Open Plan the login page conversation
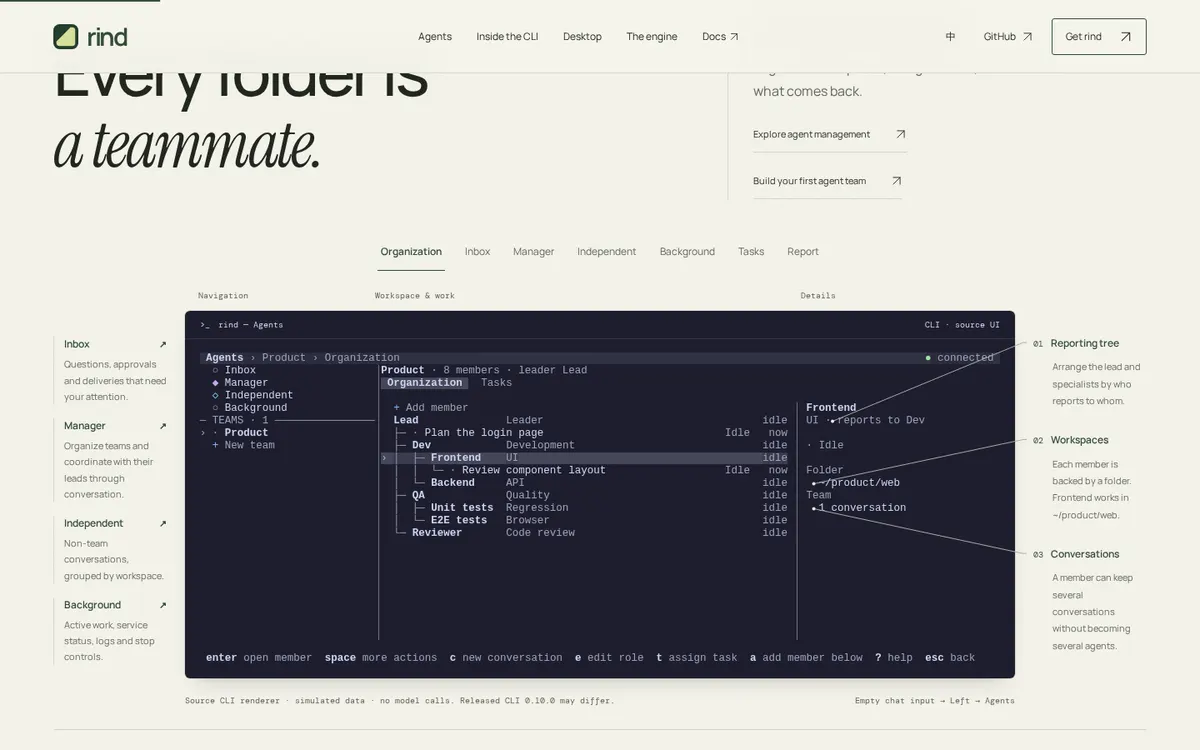Screen dimensions: 1200x750 click(x=484, y=433)
